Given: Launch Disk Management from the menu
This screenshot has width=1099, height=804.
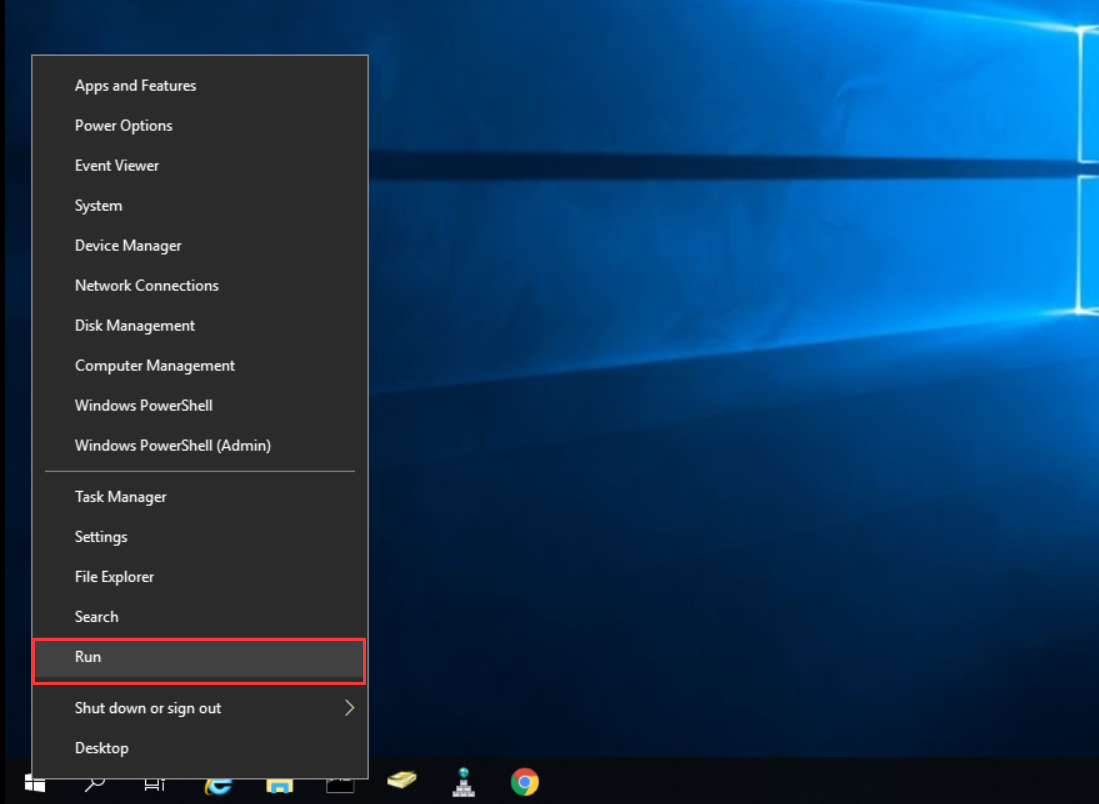Looking at the screenshot, I should tap(134, 326).
